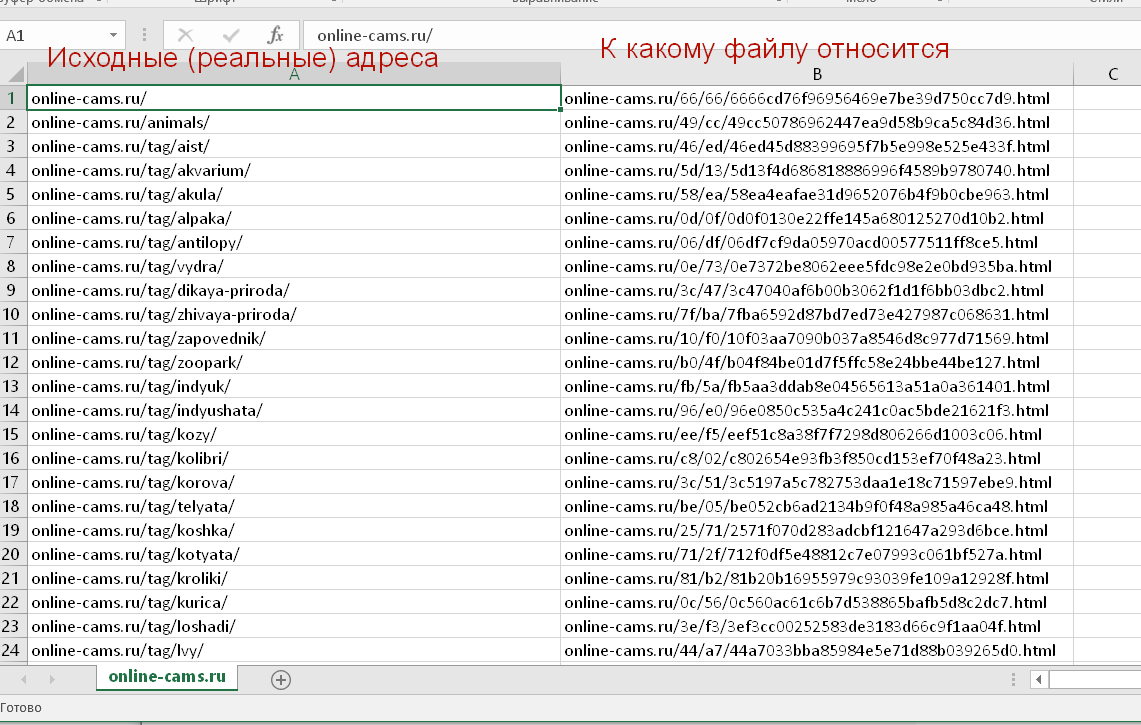Click the Select All corner triangle

click(13, 75)
